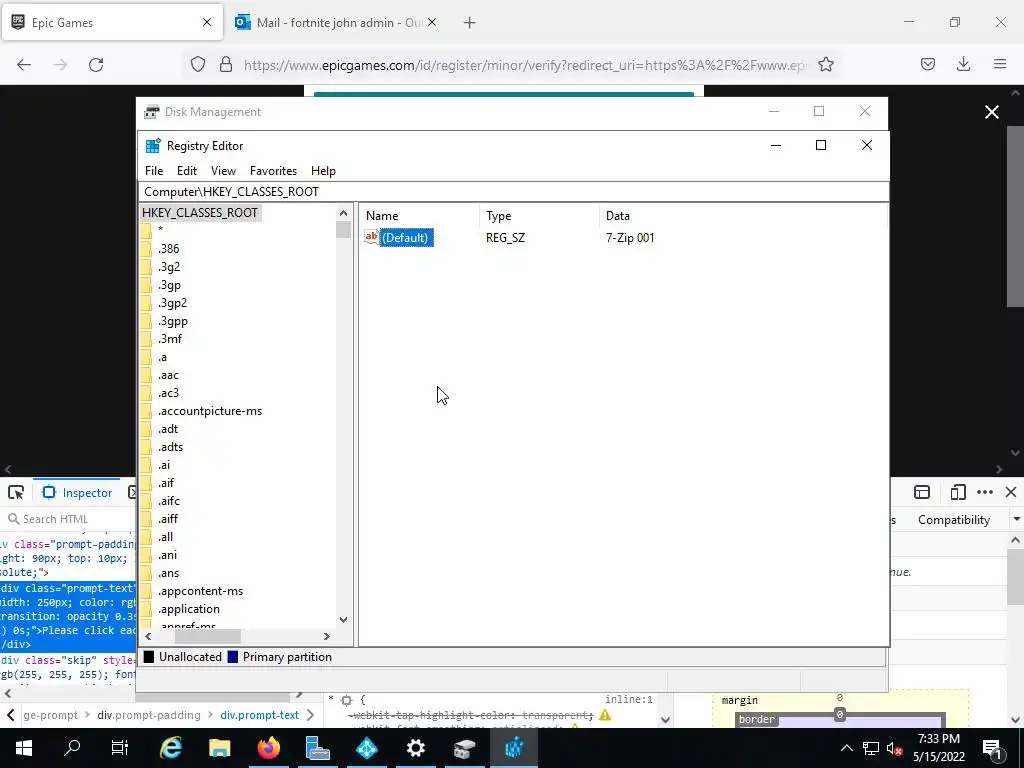This screenshot has height=768, width=1024.
Task: Click the tree pane scroll down arrow
Action: (344, 620)
